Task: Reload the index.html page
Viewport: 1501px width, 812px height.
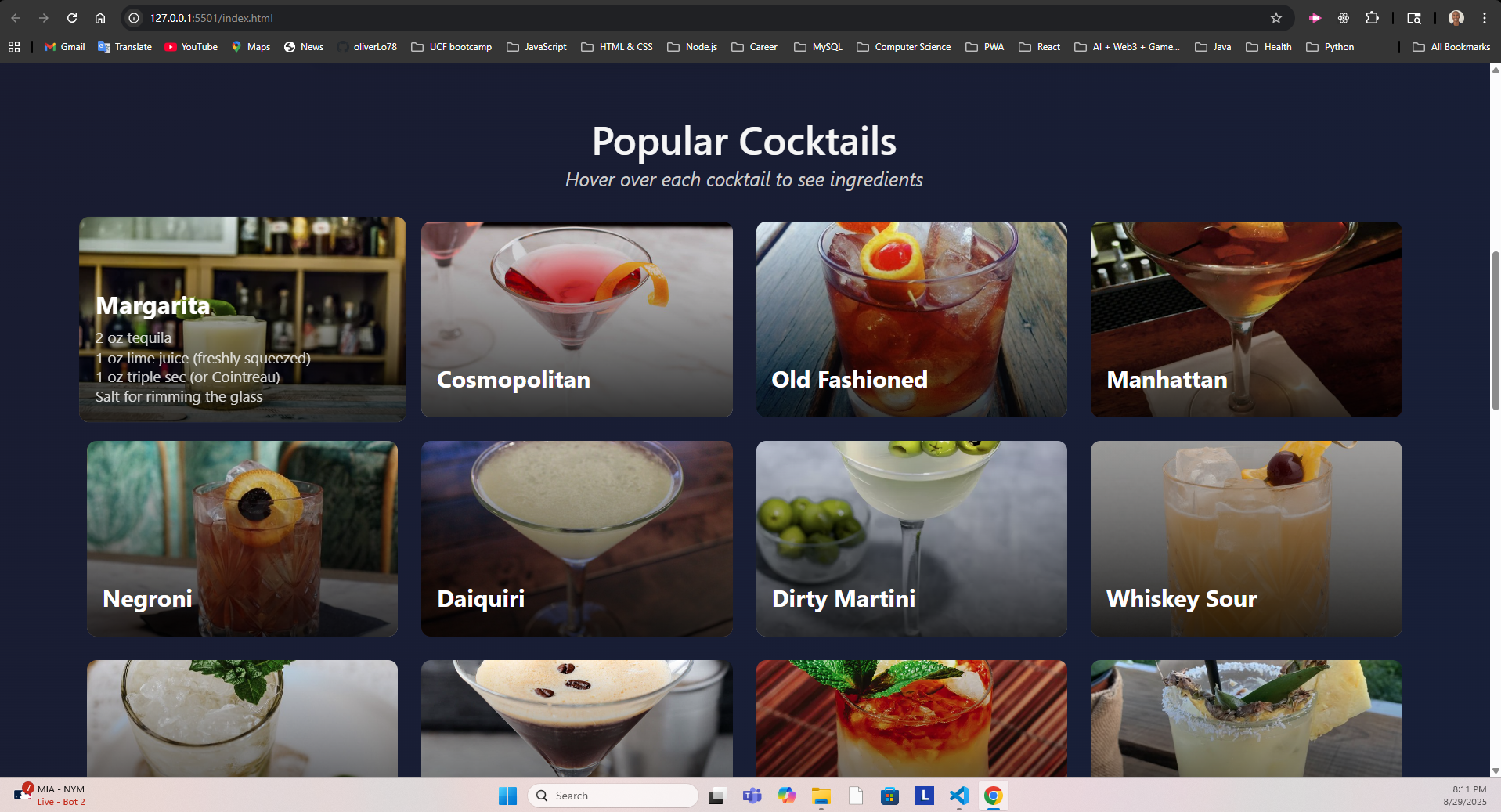Action: click(x=71, y=17)
